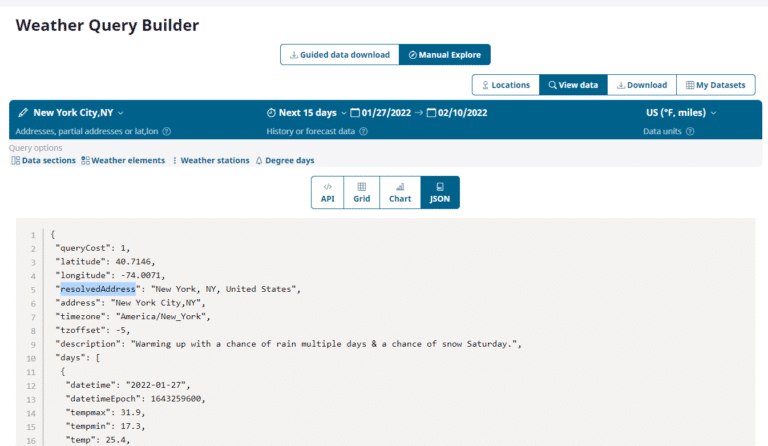Click the highlighted resolvedAddress key in JSON
768x446 pixels.
(x=97, y=288)
